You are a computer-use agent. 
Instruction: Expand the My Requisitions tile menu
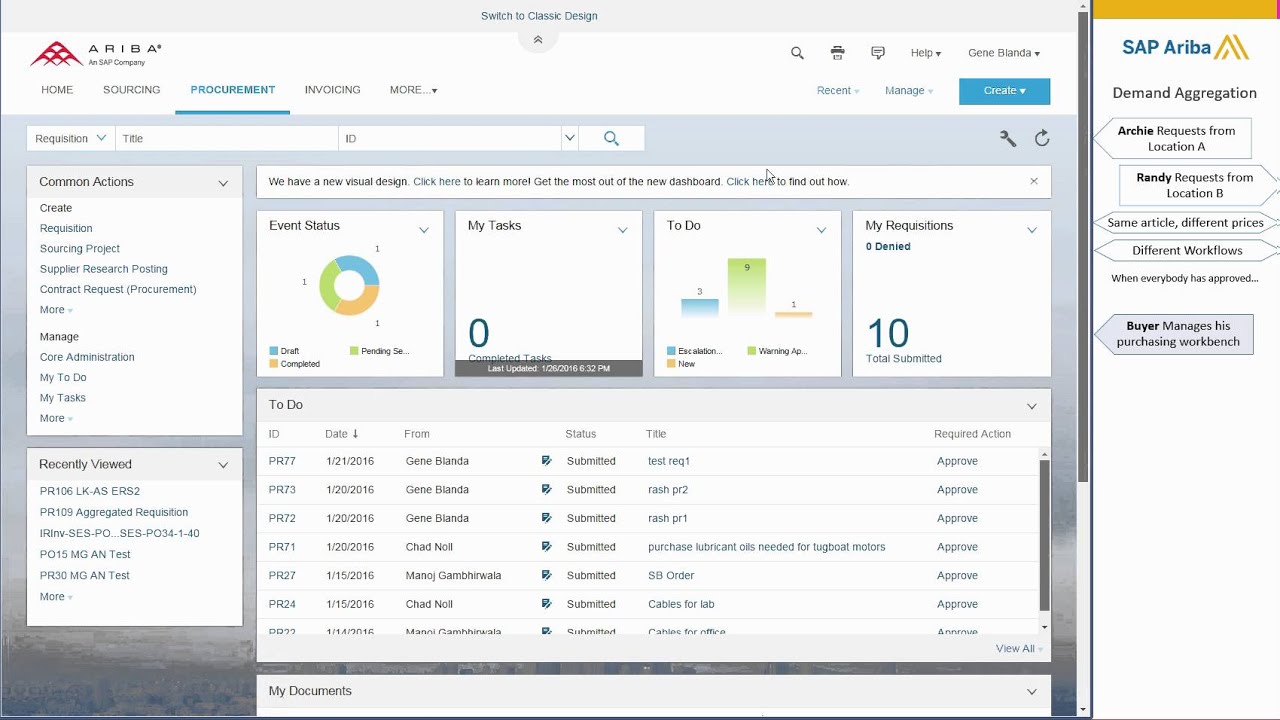[1032, 230]
